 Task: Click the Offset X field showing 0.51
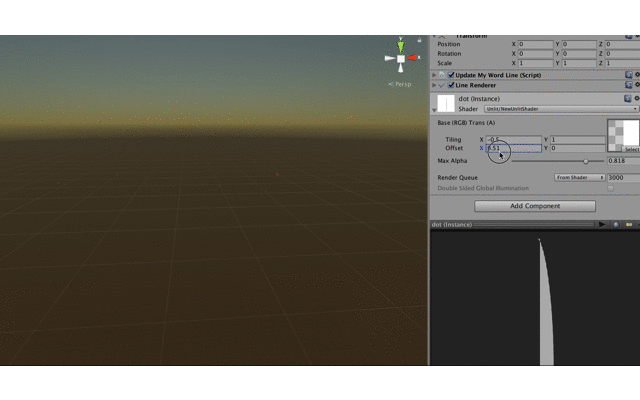[513, 148]
